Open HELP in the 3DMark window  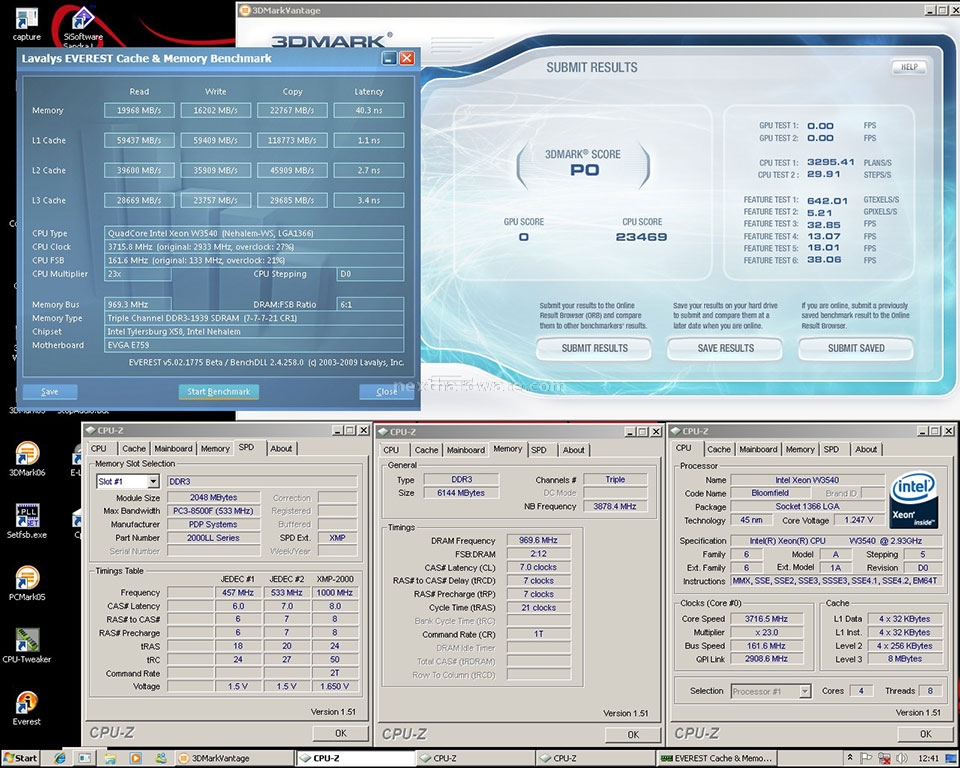click(x=909, y=67)
